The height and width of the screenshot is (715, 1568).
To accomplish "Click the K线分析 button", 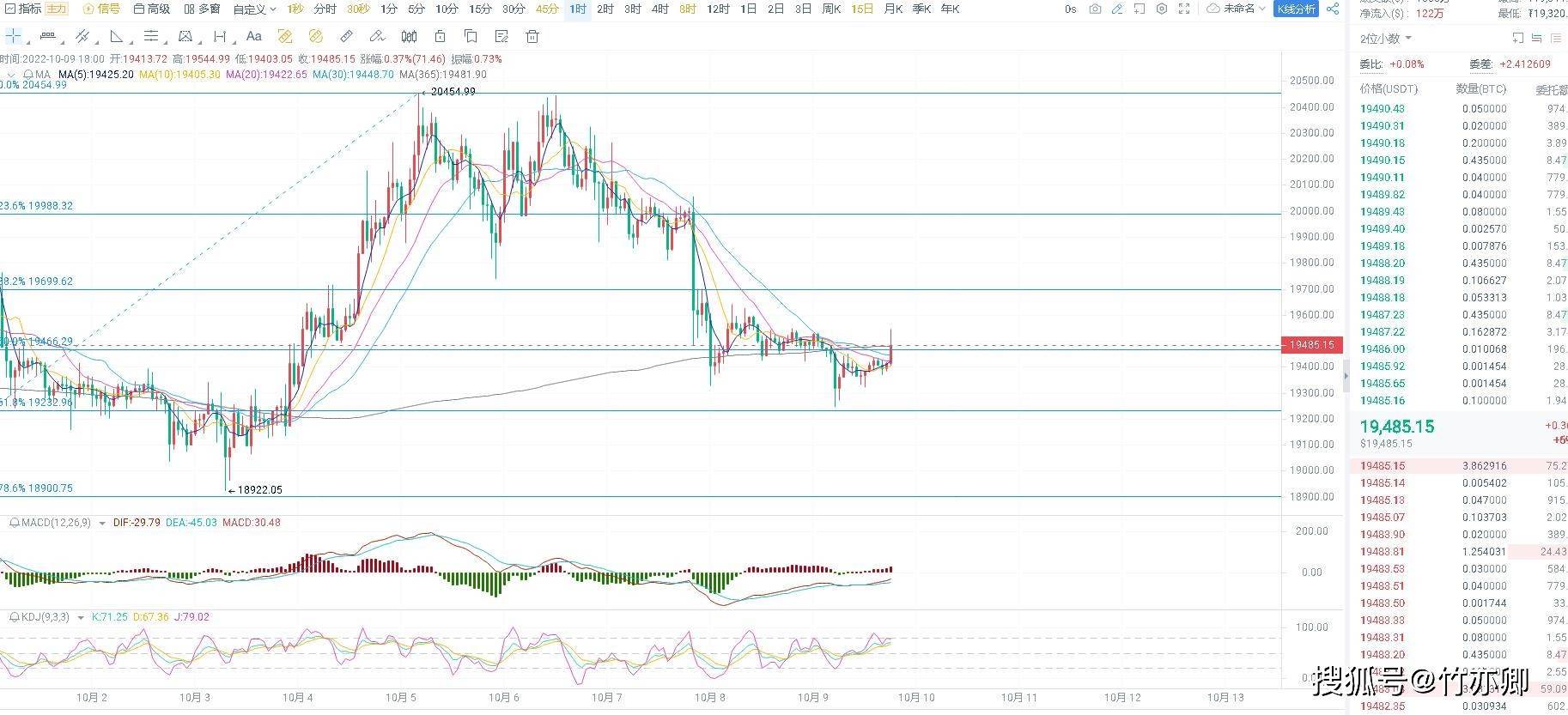I will (1296, 9).
